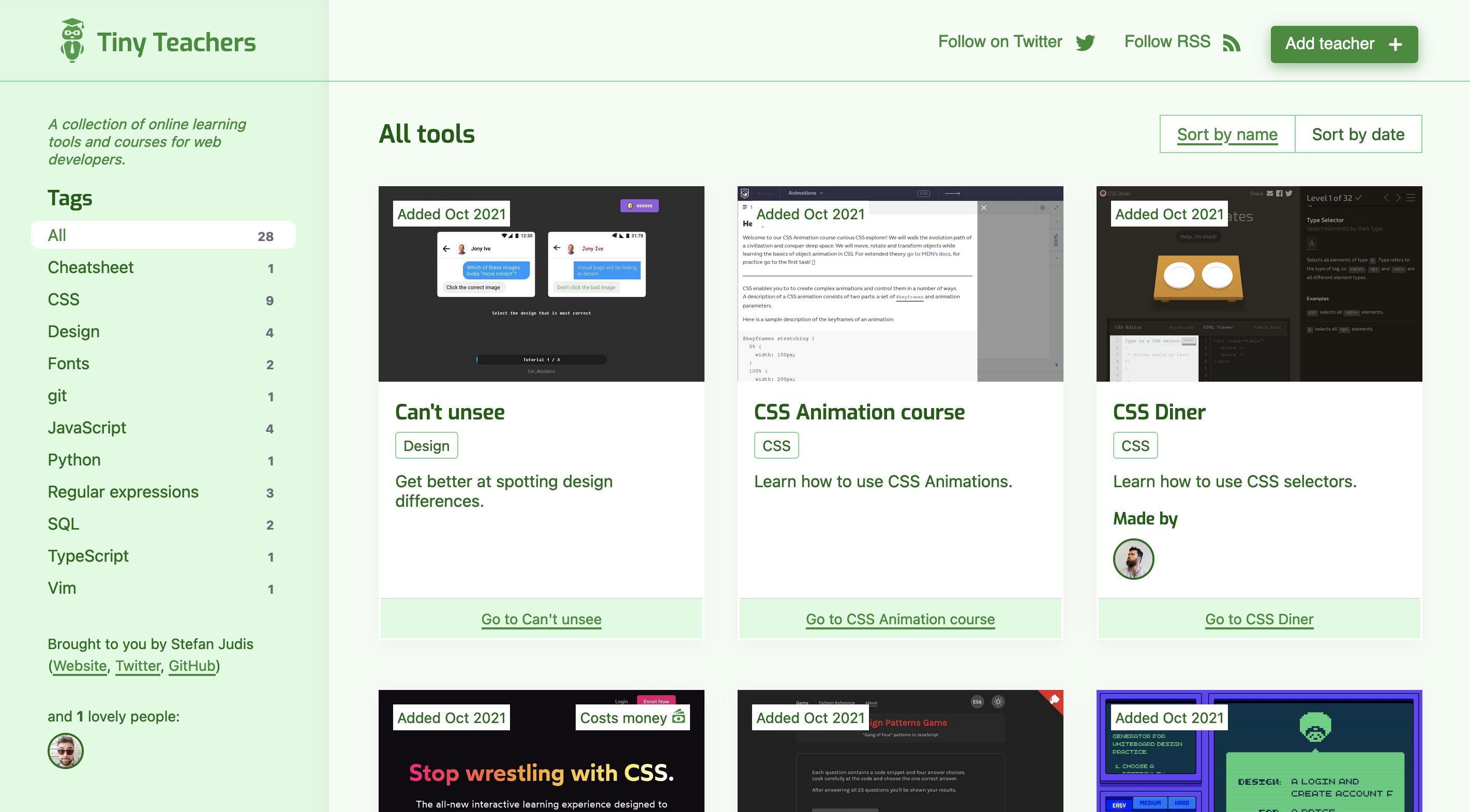Choose Sort by name
1470x812 pixels.
pyautogui.click(x=1227, y=134)
